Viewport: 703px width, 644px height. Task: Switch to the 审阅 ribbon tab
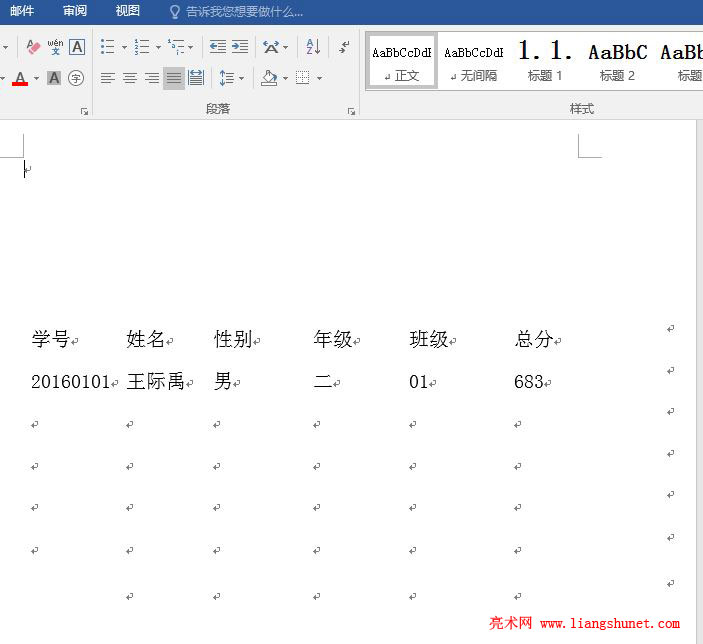pos(75,11)
